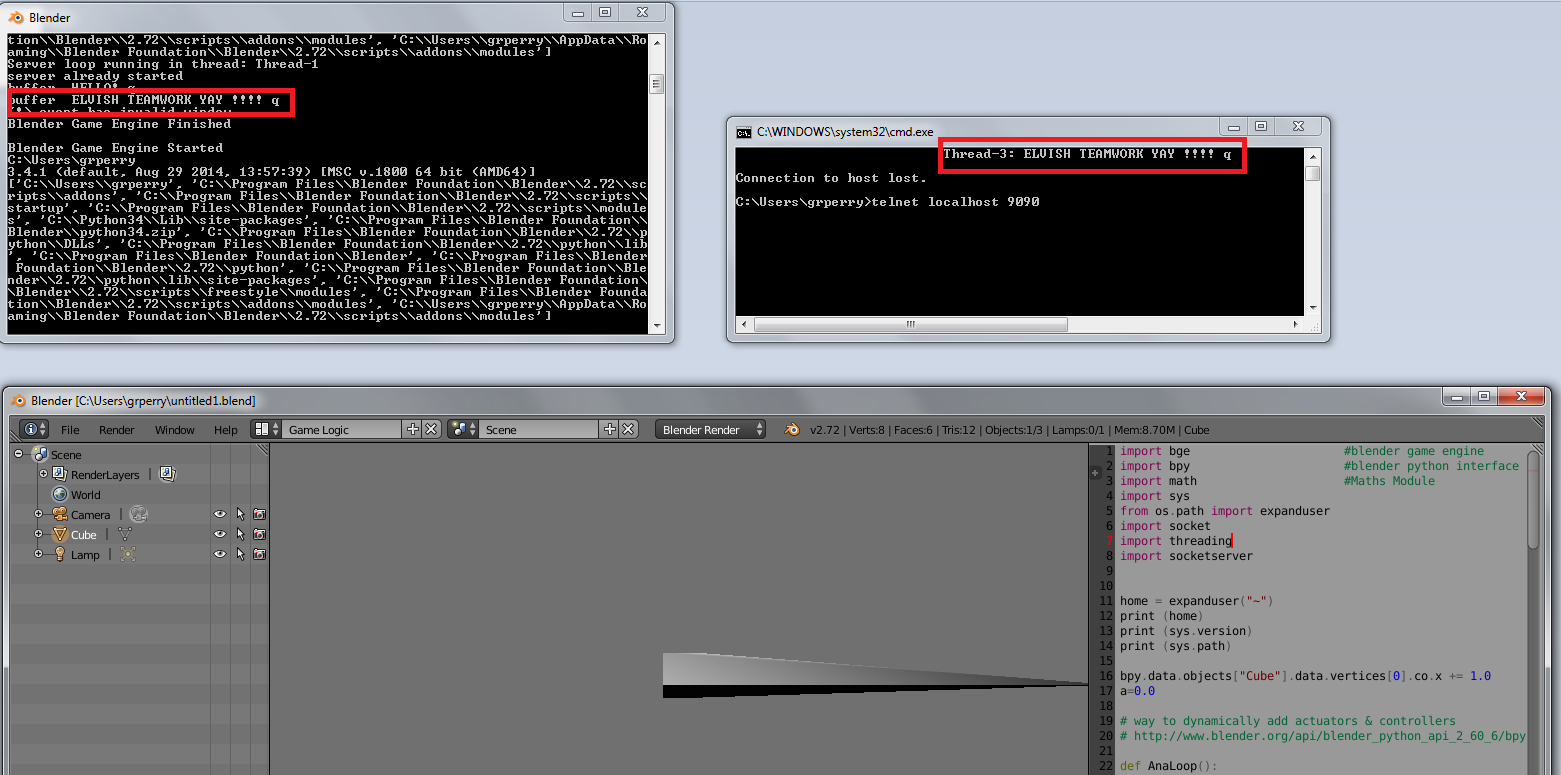
Task: Click the camera data icon beside Camera
Action: click(x=138, y=514)
